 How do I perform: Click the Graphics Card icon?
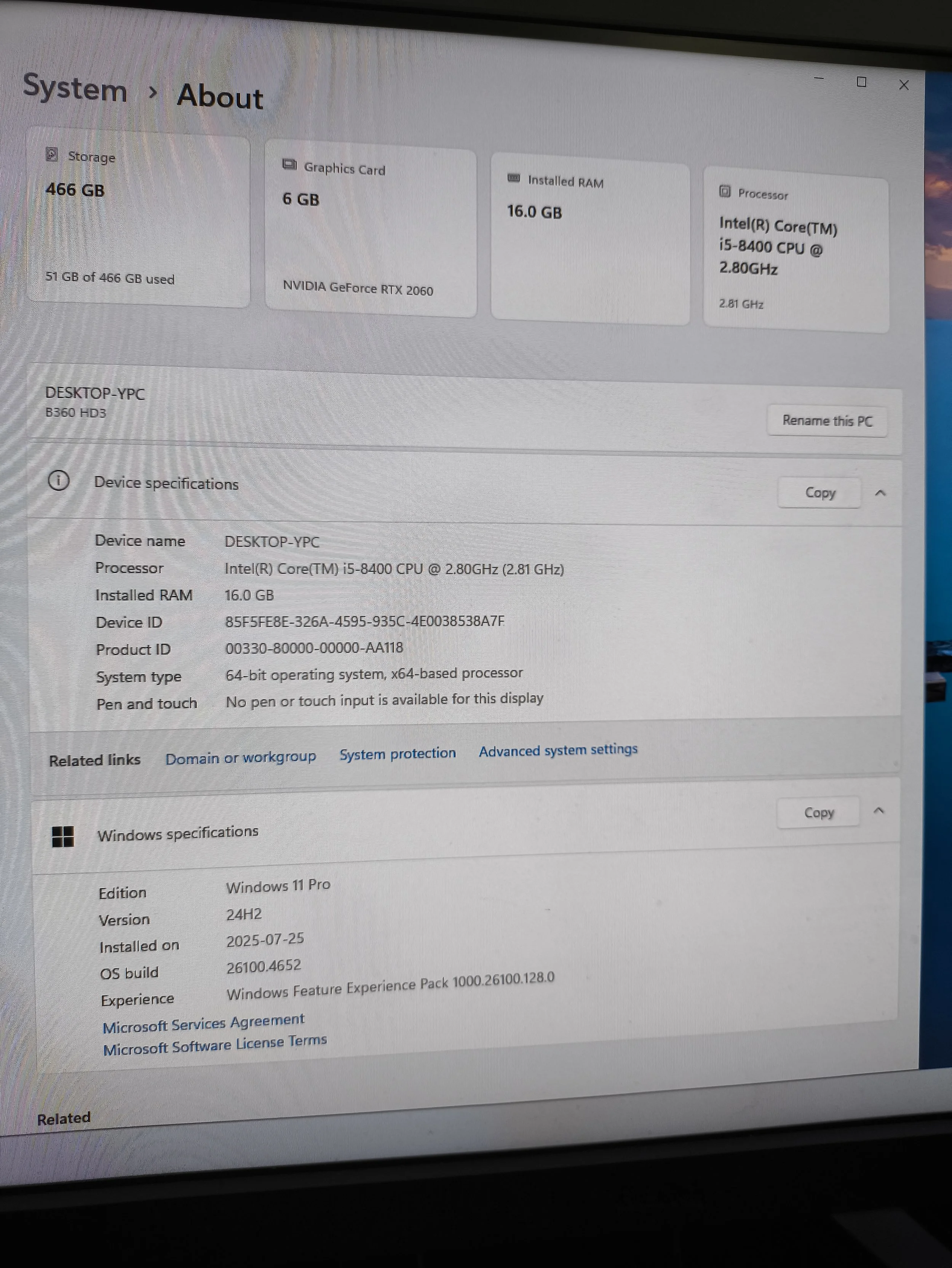point(289,165)
